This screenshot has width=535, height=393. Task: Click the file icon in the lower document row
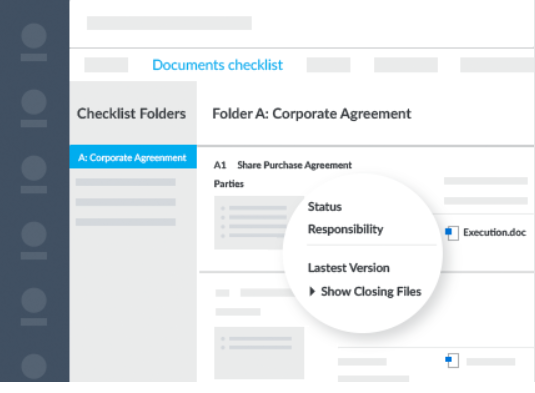(x=452, y=361)
